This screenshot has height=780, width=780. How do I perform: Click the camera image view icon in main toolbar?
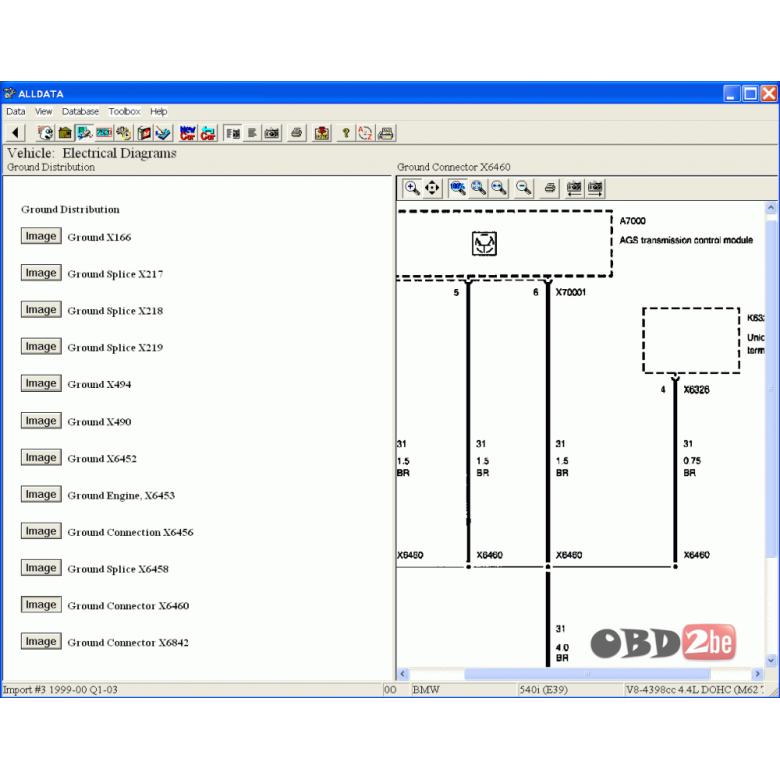[x=272, y=133]
